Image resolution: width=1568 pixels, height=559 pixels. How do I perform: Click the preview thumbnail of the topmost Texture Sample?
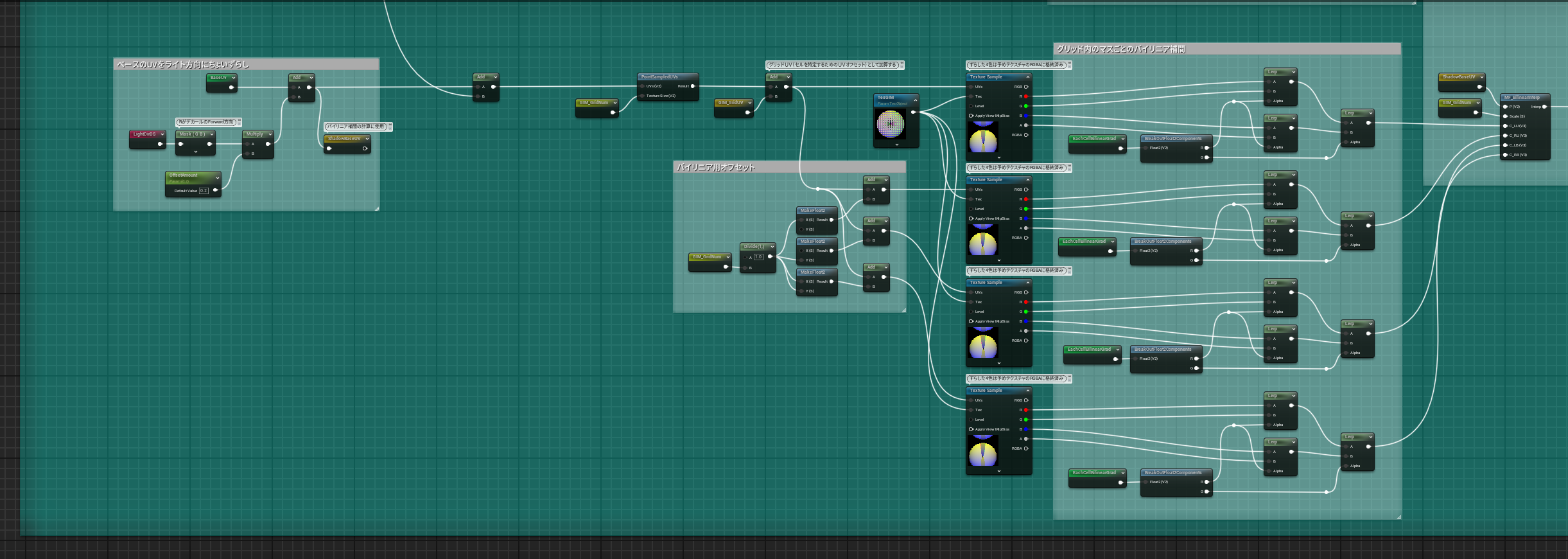[982, 137]
